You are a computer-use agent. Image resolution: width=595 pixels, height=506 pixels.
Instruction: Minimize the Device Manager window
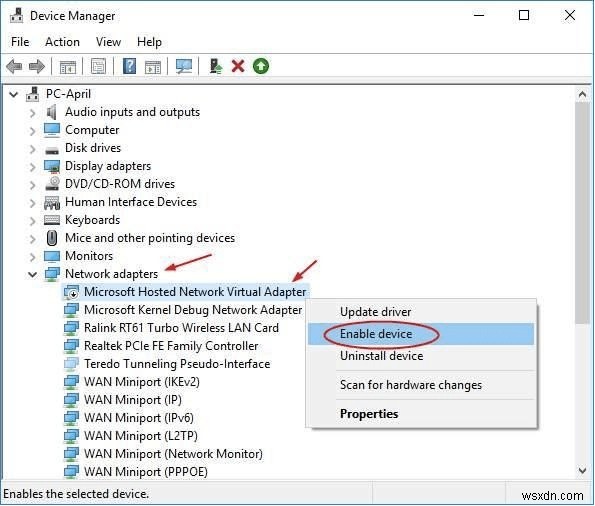click(x=479, y=16)
